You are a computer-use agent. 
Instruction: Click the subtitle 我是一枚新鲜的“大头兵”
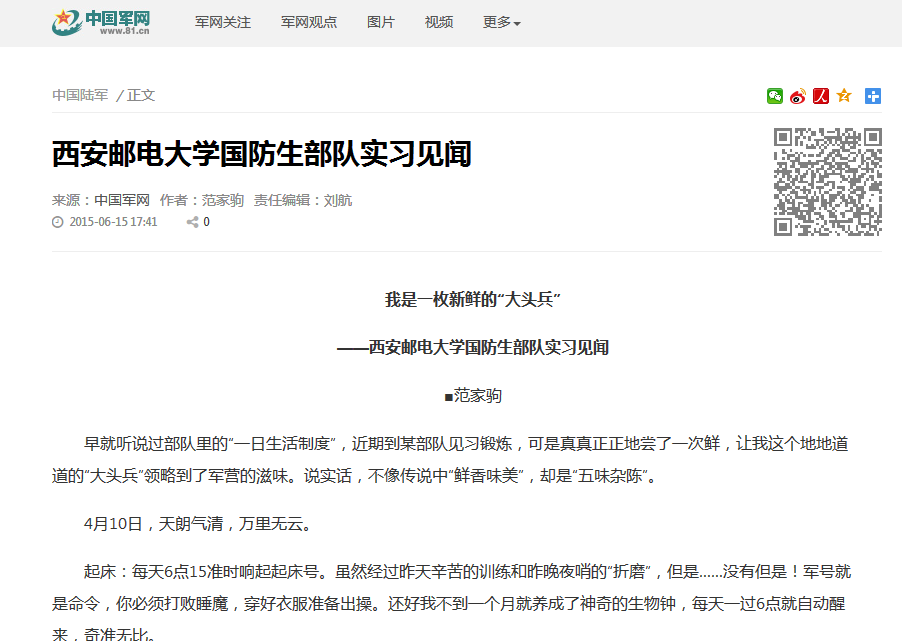[x=472, y=300]
